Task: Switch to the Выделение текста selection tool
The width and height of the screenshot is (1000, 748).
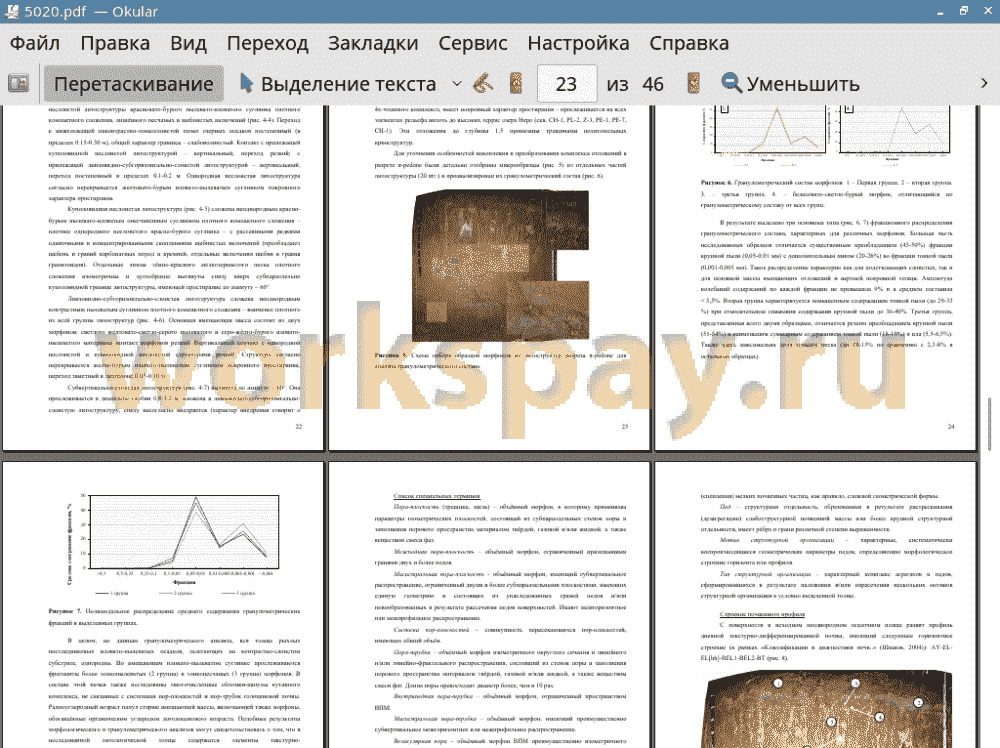Action: [x=338, y=84]
